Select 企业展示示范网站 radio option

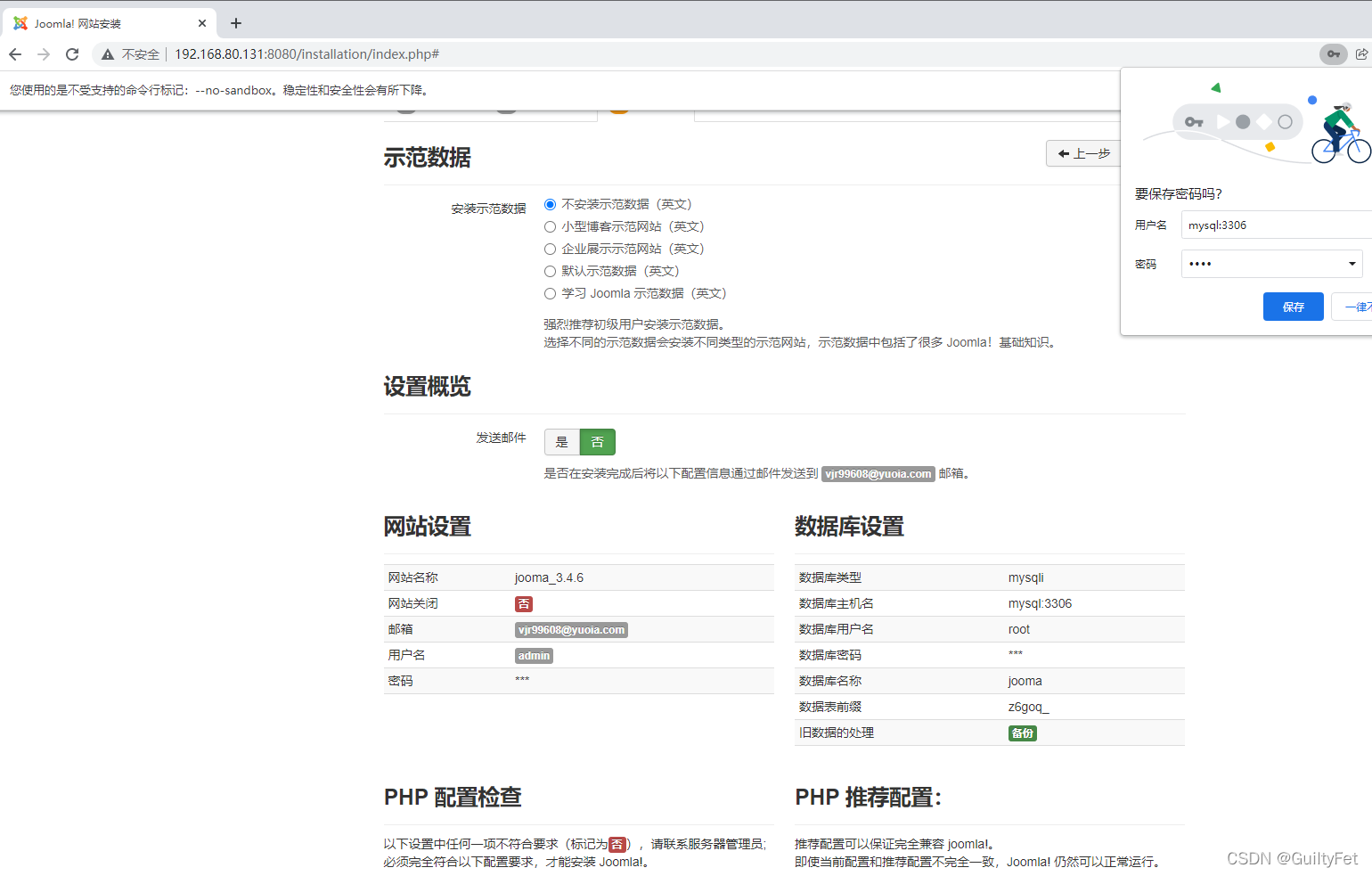tap(550, 250)
